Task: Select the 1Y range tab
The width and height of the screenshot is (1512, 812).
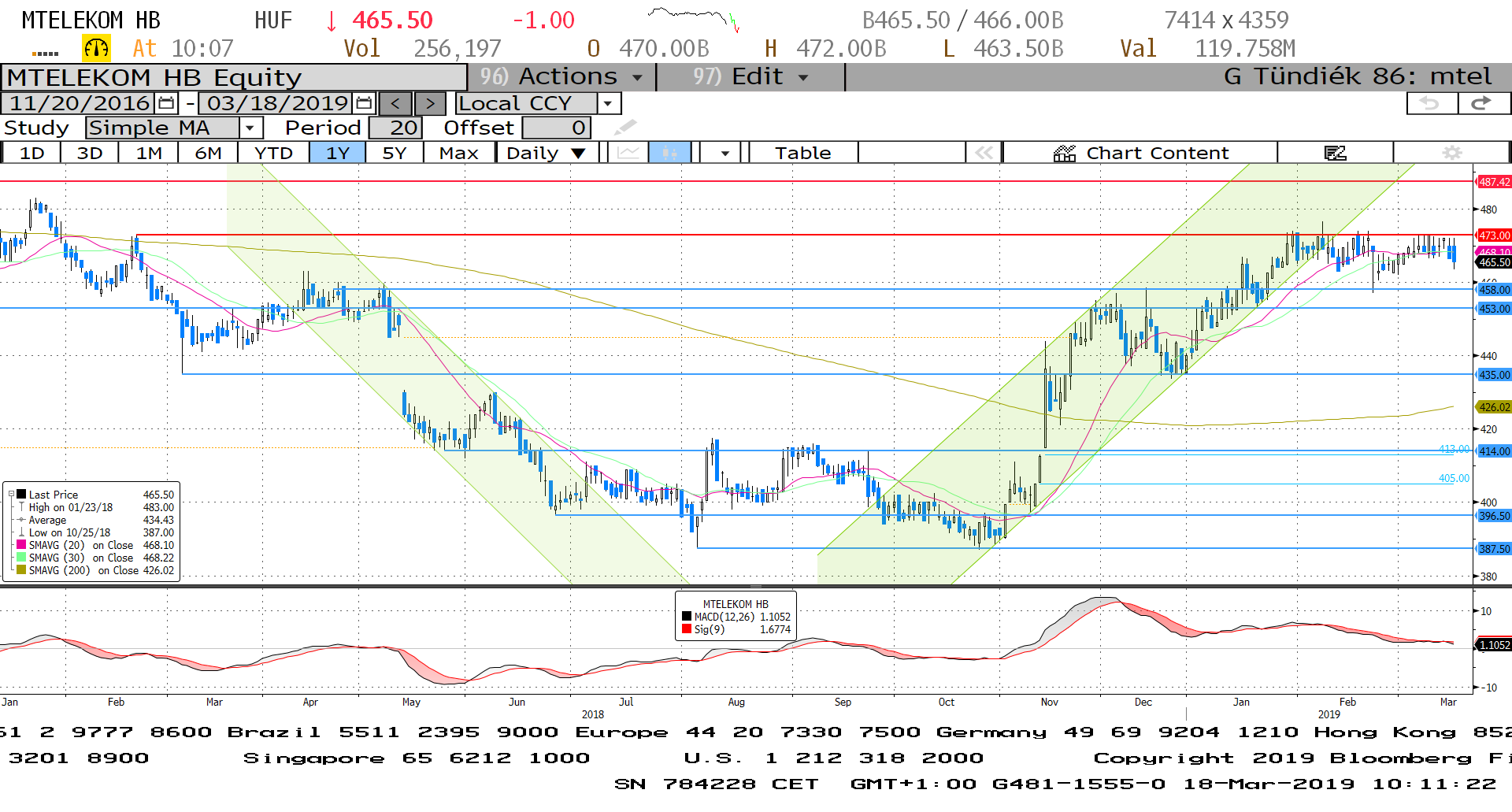Action: [338, 153]
